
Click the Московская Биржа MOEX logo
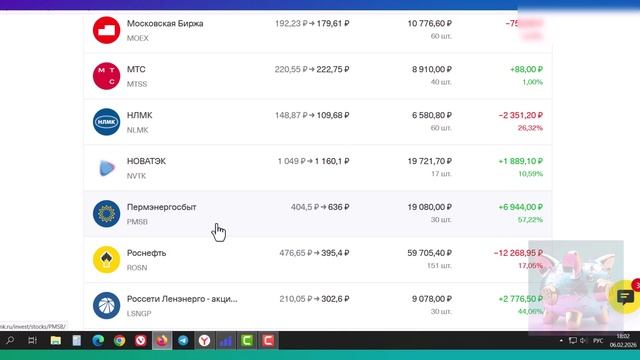[x=106, y=30]
